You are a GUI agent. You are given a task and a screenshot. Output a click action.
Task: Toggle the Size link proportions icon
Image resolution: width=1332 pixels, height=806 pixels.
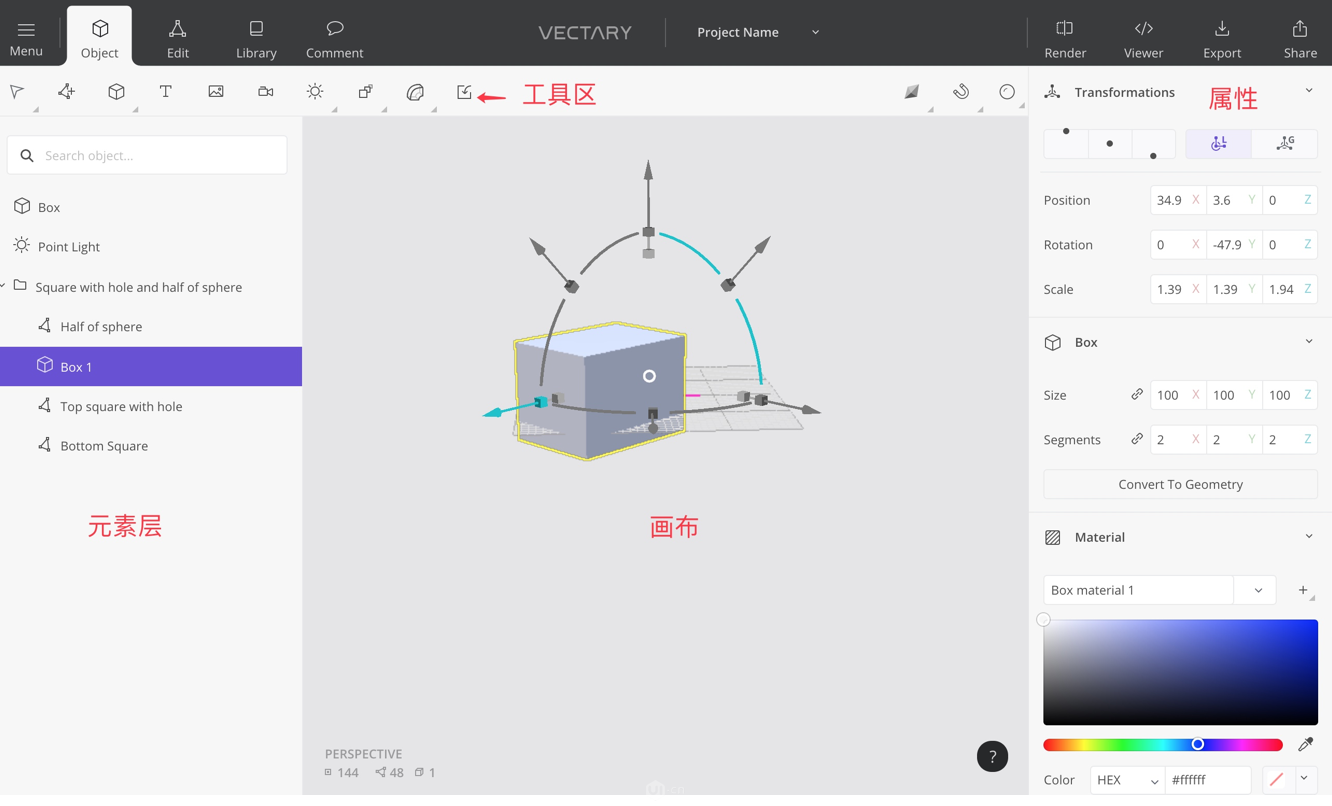[x=1137, y=395]
